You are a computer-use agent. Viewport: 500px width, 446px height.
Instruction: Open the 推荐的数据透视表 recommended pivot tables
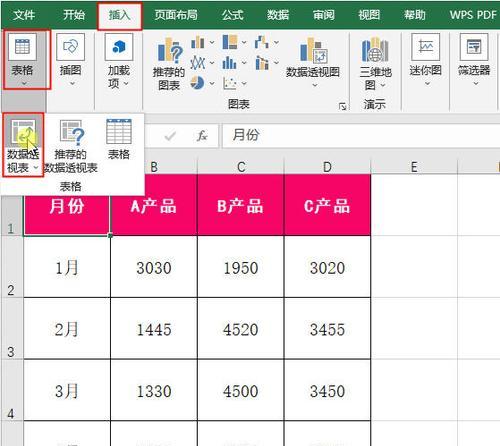point(71,146)
